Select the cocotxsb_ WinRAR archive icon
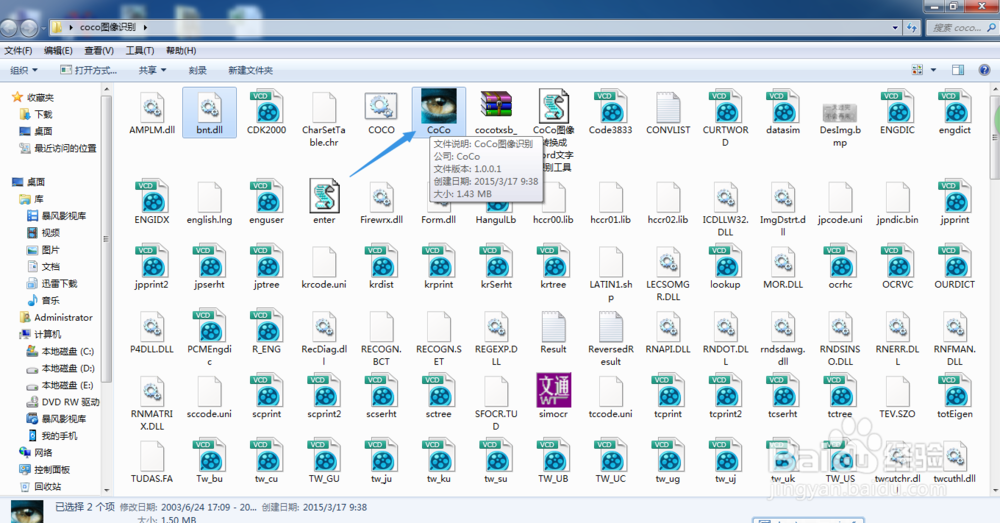 click(x=496, y=107)
